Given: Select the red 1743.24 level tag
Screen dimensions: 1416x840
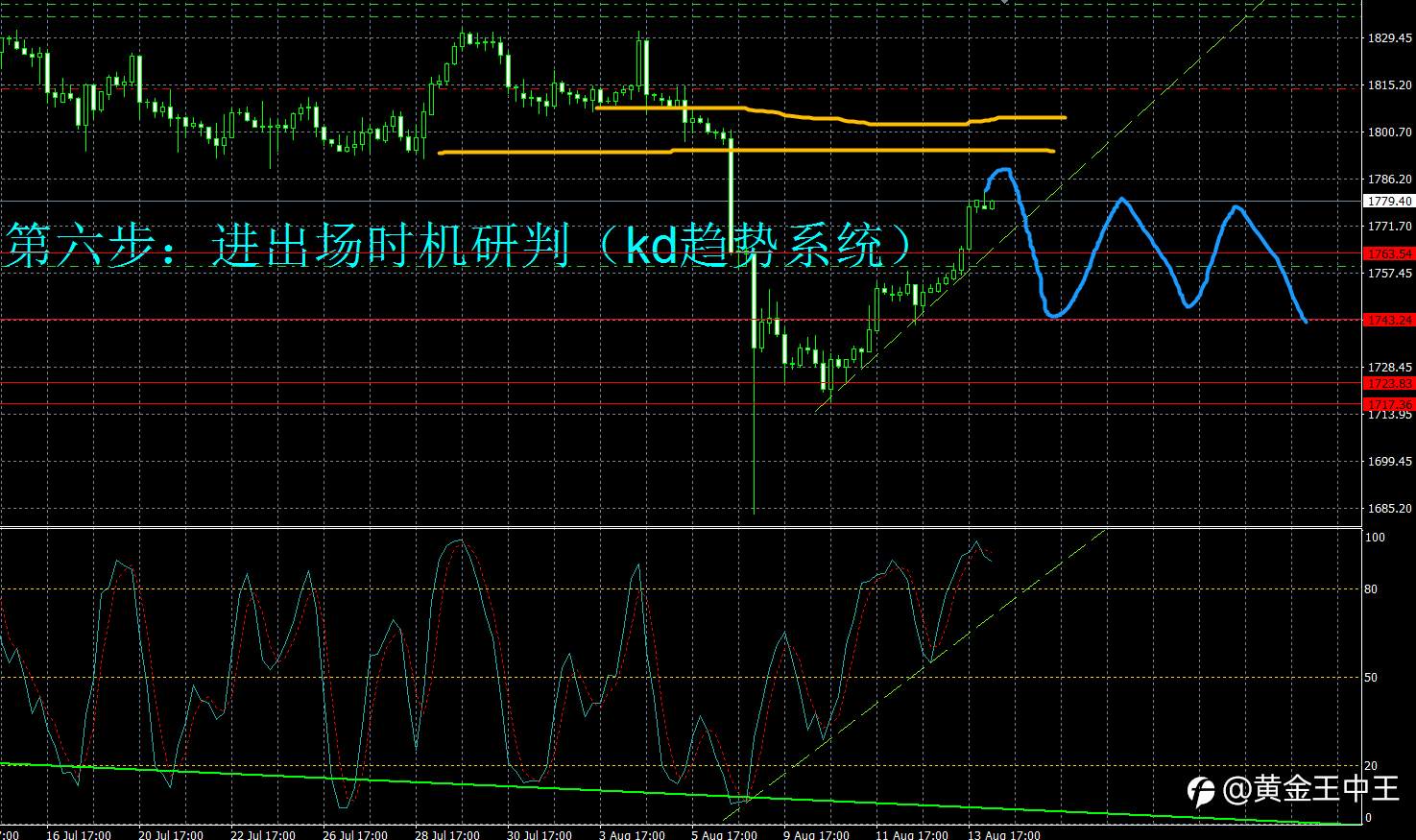Looking at the screenshot, I should tap(1389, 321).
